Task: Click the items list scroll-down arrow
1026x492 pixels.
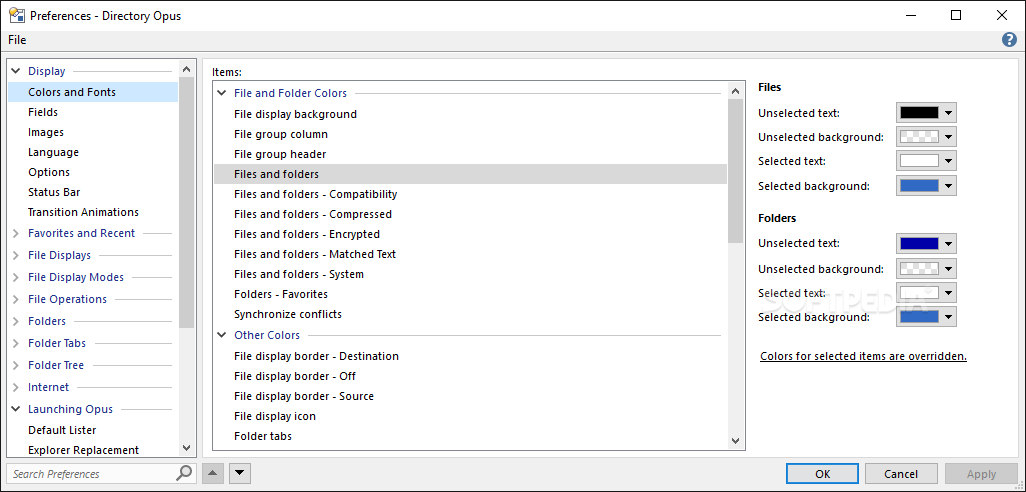Action: click(735, 441)
